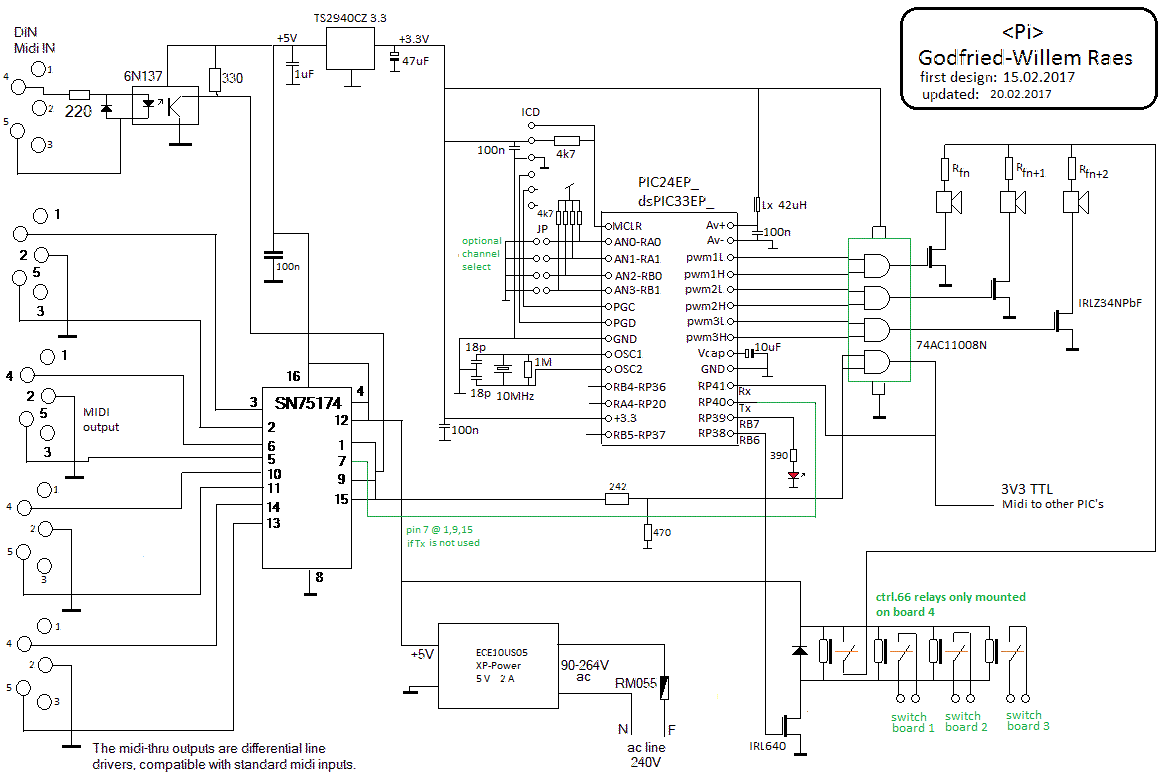
Task: Click the Godfried-Willem Raes title box
Action: click(x=1027, y=58)
